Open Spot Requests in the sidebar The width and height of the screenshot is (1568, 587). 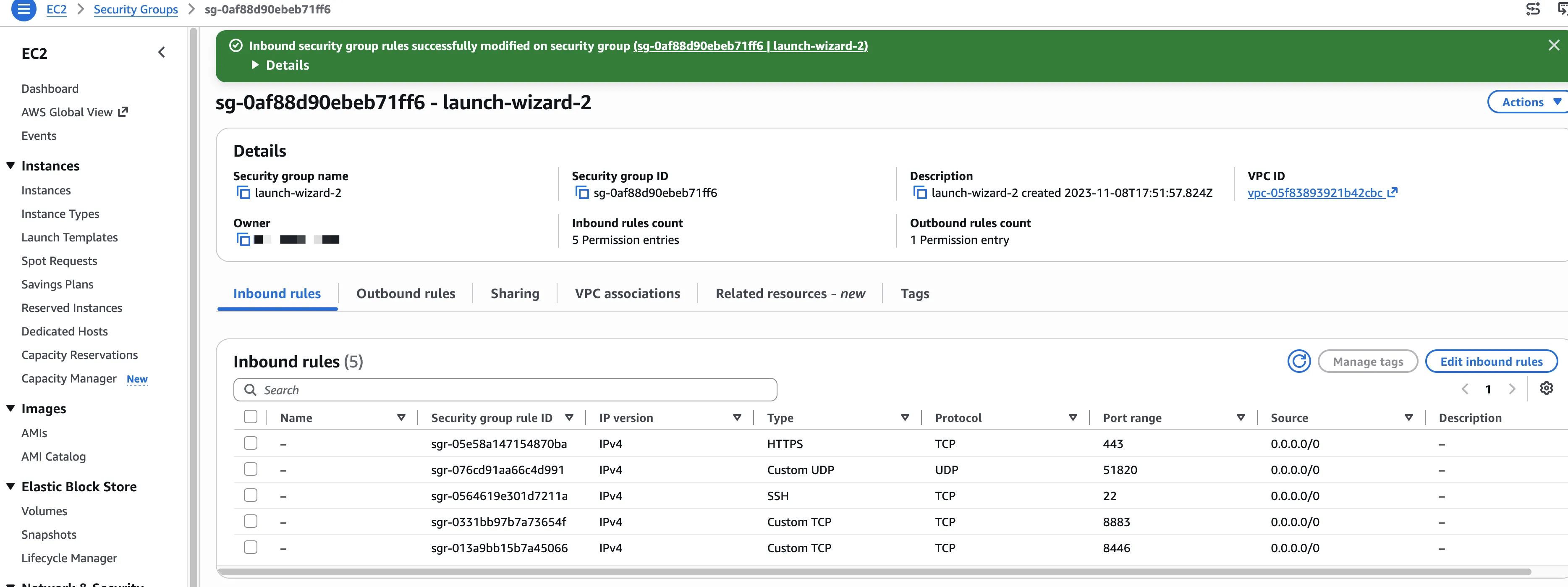point(59,261)
